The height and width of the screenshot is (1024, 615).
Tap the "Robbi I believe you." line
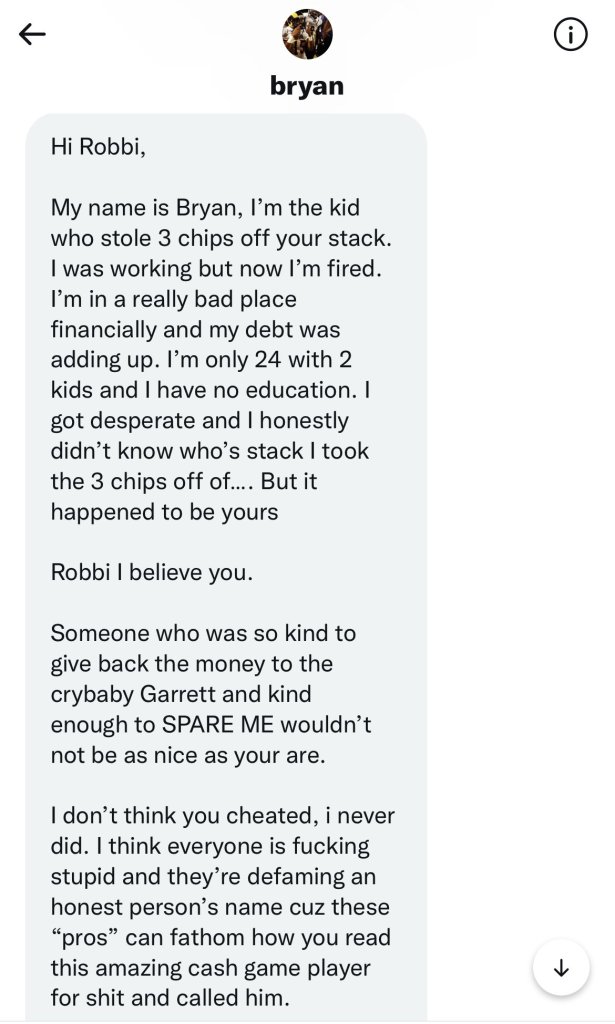tap(152, 572)
